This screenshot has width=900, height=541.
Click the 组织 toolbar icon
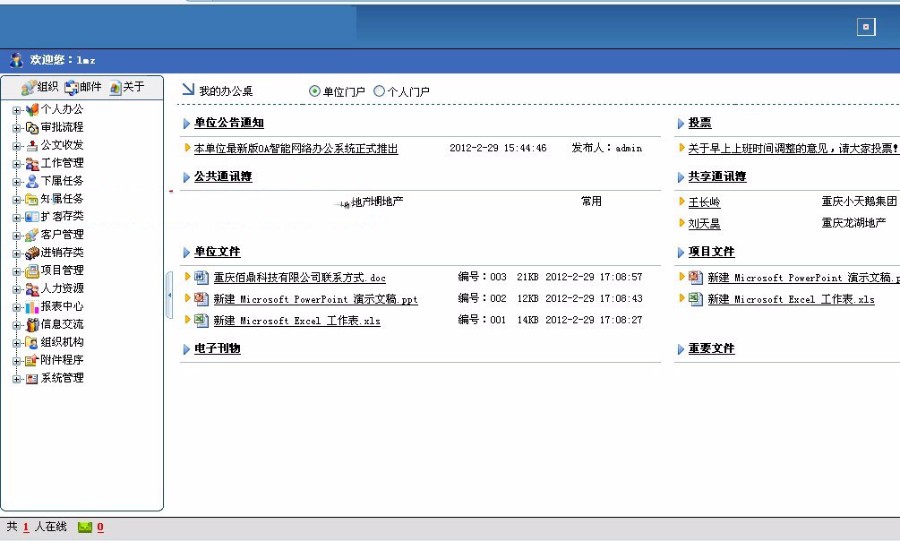pos(28,88)
